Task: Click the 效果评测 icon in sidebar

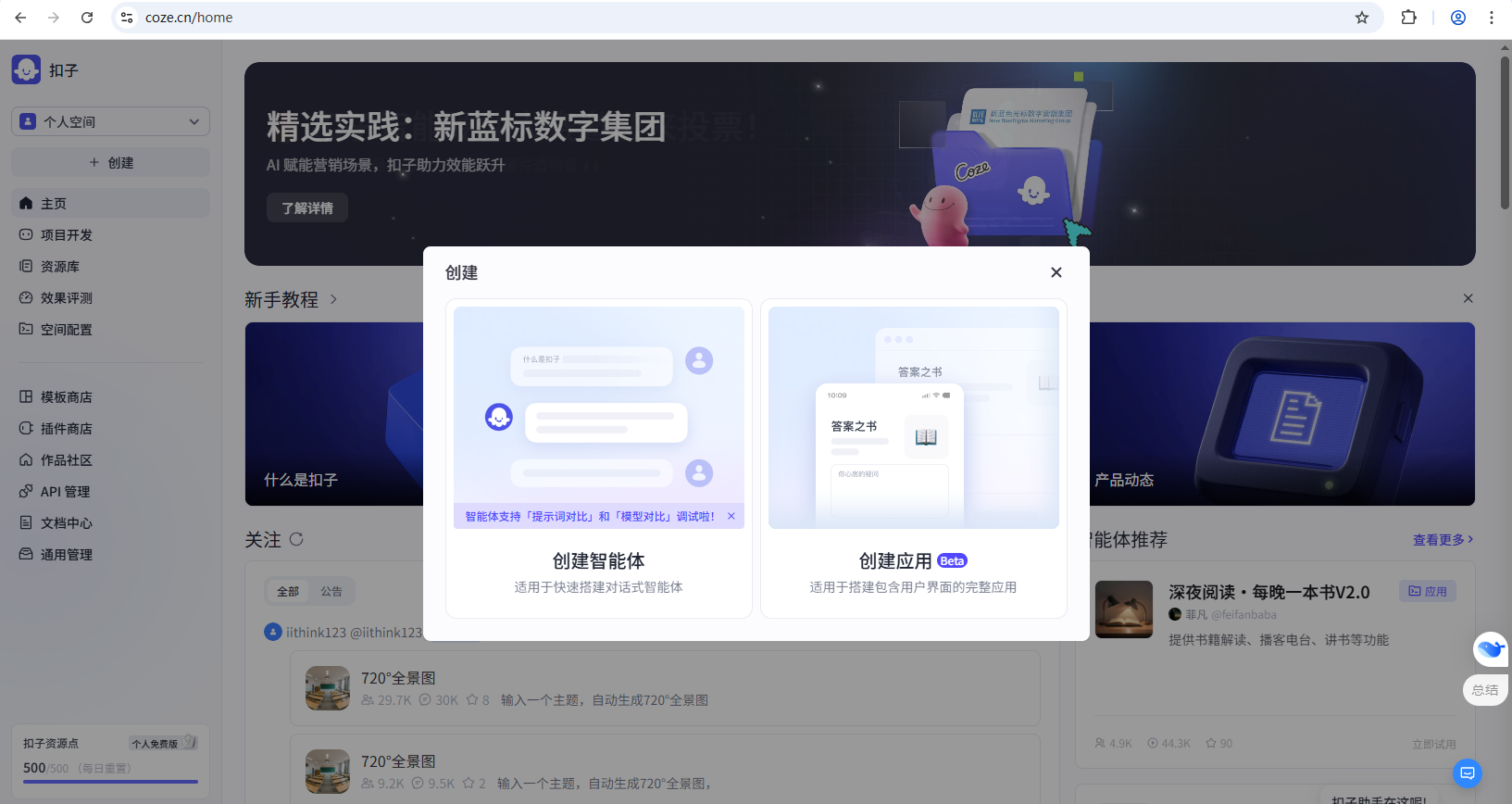Action: pos(26,297)
